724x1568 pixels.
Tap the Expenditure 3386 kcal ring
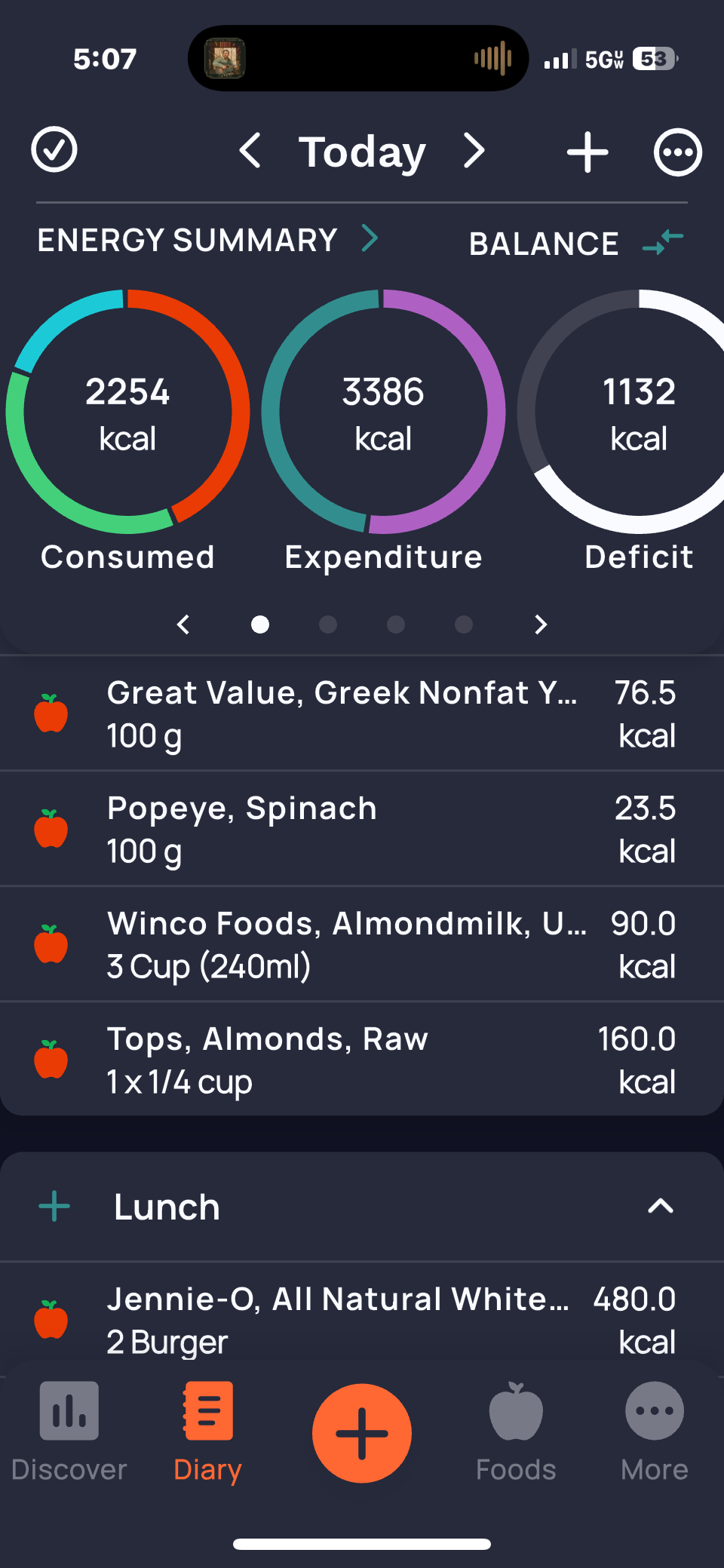pyautogui.click(x=383, y=412)
